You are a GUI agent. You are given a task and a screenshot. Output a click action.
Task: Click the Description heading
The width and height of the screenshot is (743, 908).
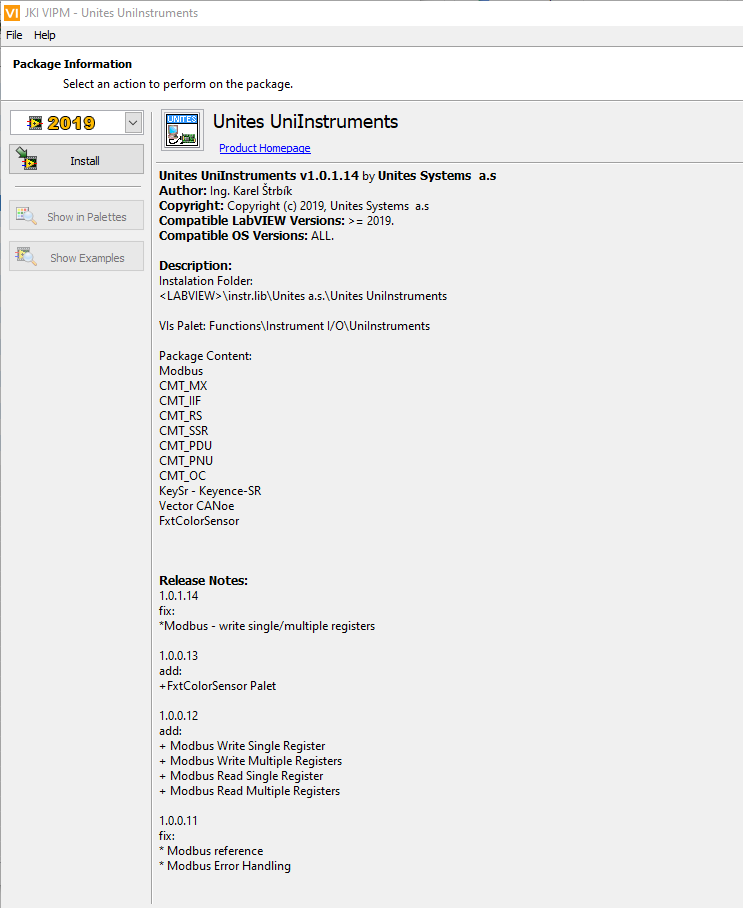[195, 266]
